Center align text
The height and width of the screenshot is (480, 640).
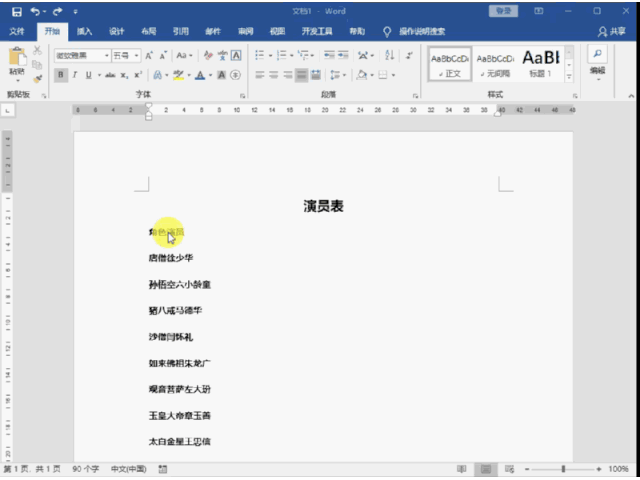point(273,75)
